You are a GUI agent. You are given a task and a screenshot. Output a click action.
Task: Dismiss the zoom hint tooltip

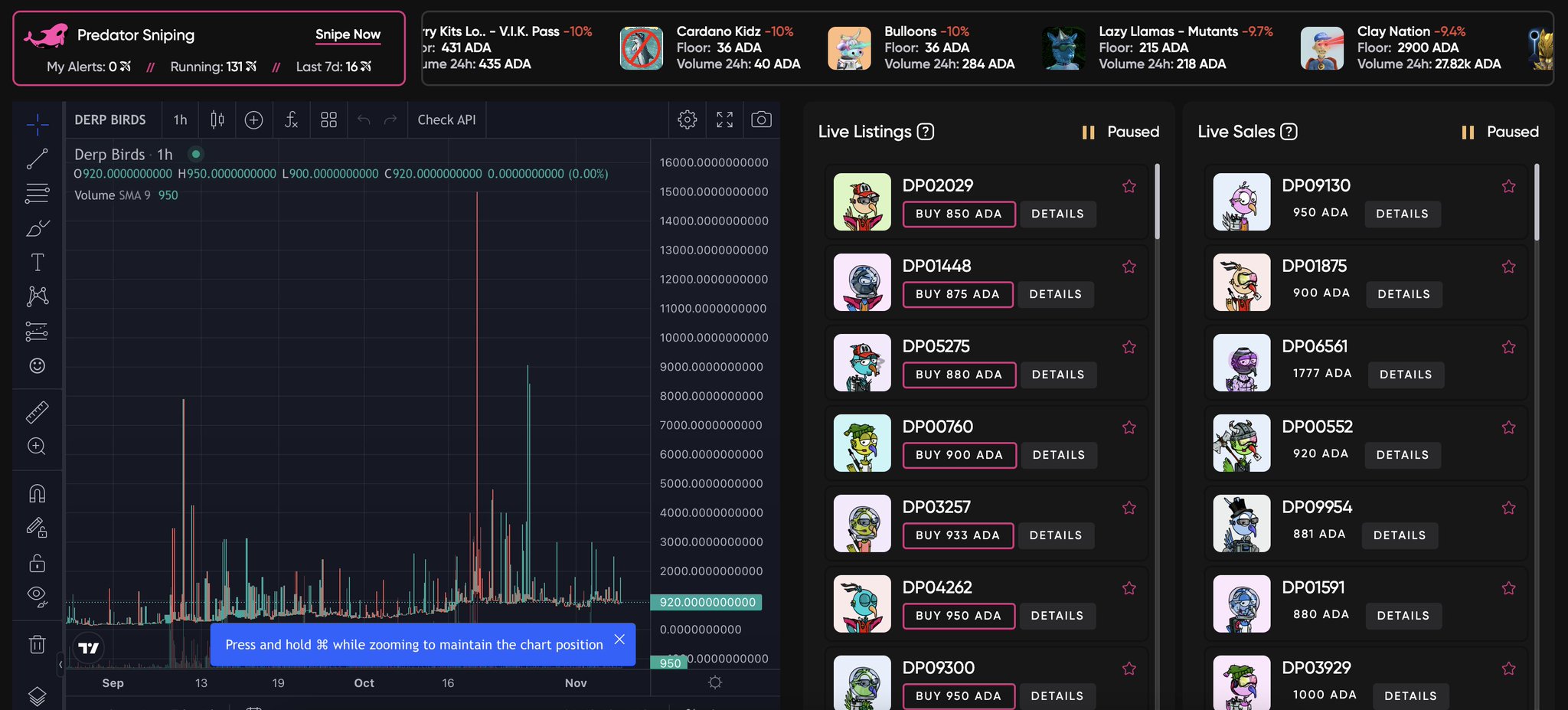click(619, 640)
